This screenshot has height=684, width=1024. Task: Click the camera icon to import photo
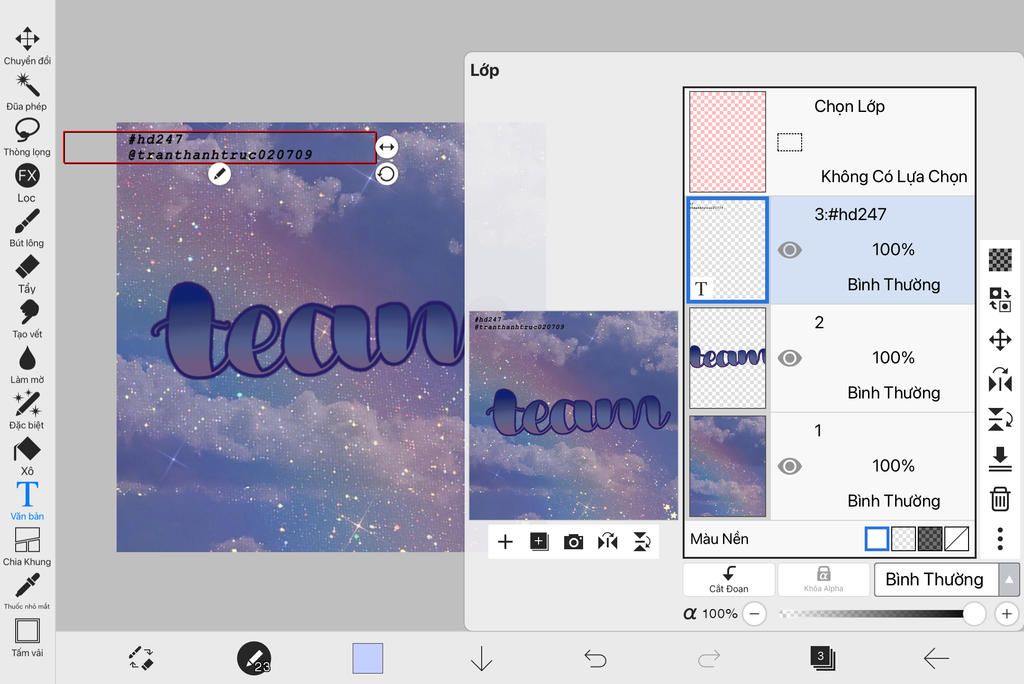pos(573,542)
